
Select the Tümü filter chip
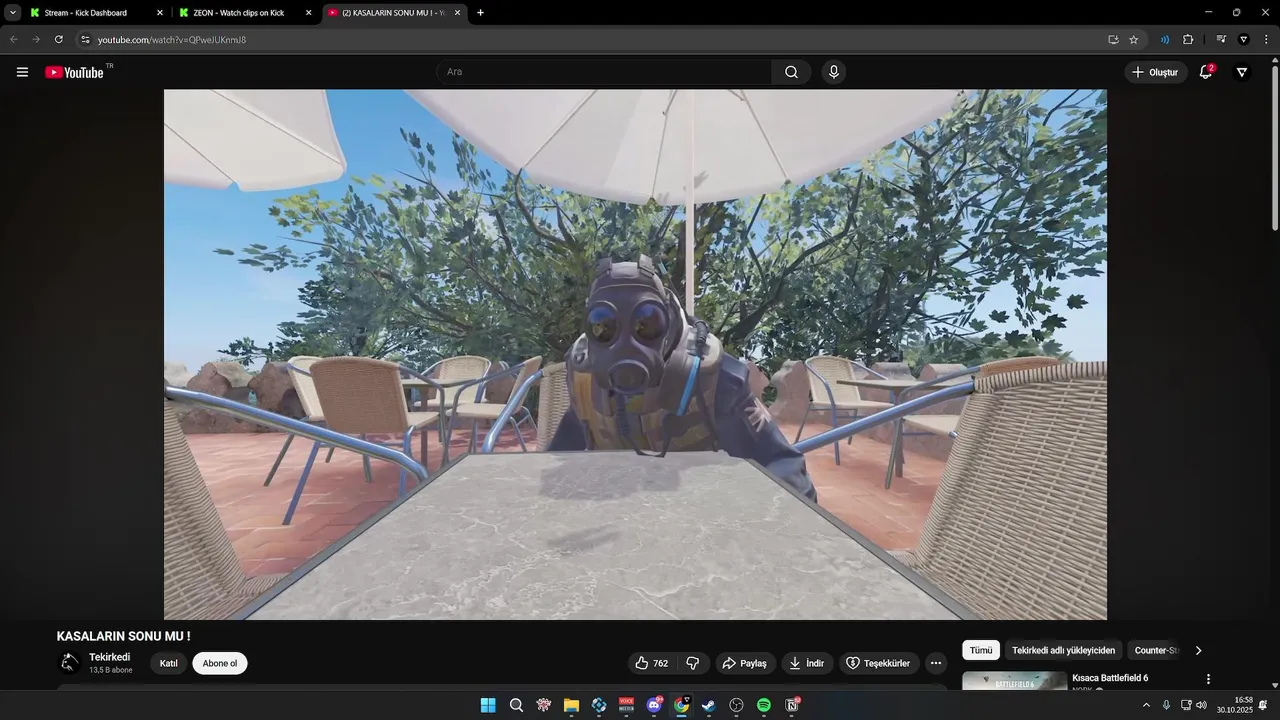[981, 650]
